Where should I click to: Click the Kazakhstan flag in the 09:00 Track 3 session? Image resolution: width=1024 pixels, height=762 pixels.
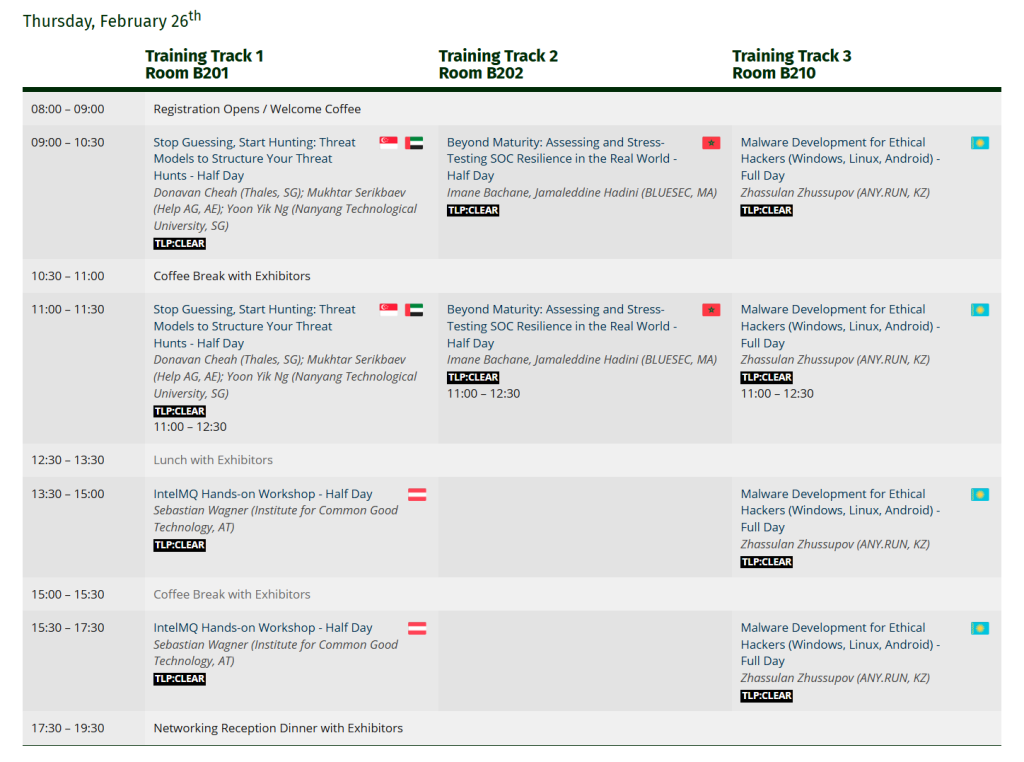coord(980,143)
